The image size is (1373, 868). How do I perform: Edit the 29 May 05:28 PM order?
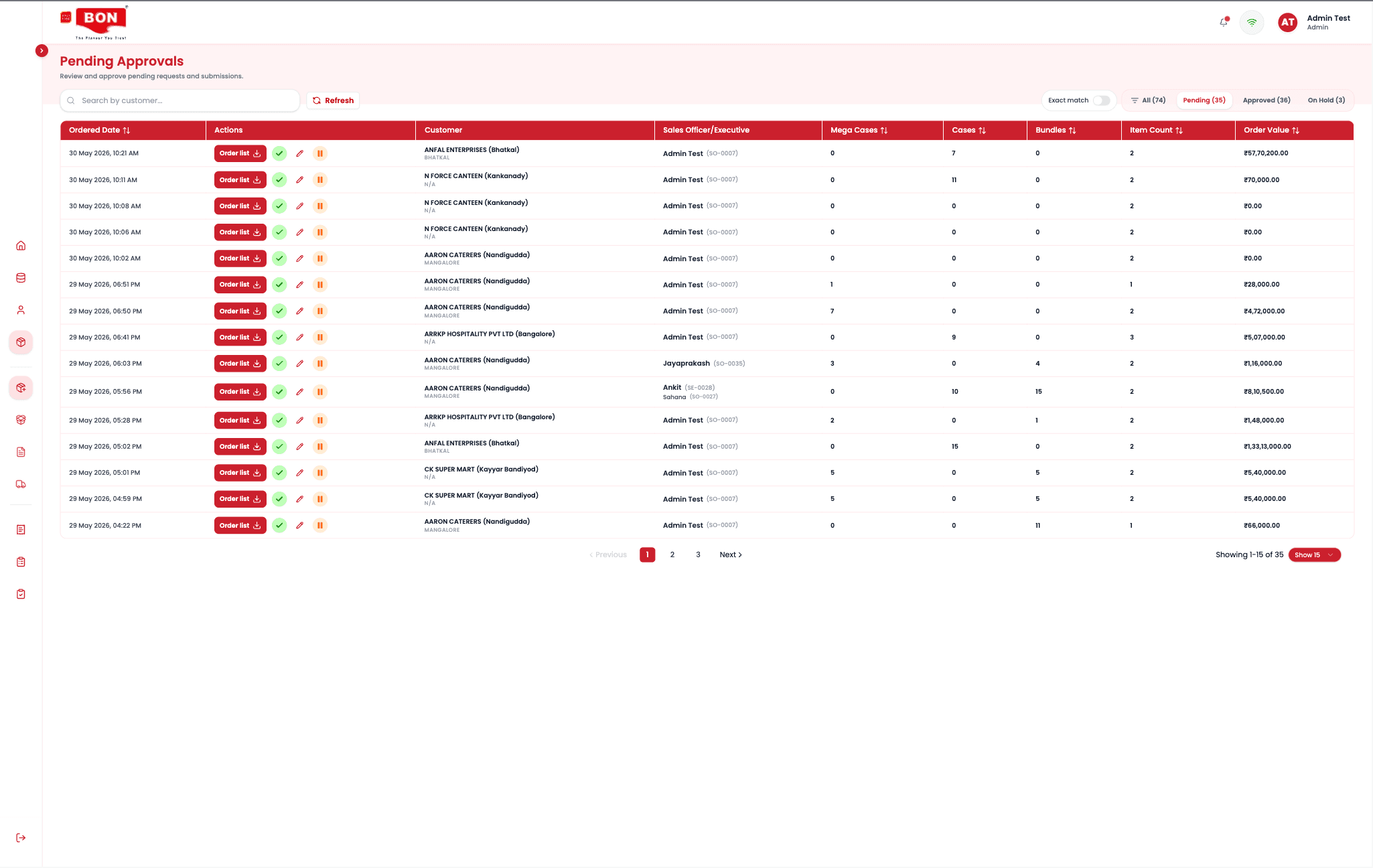(299, 421)
